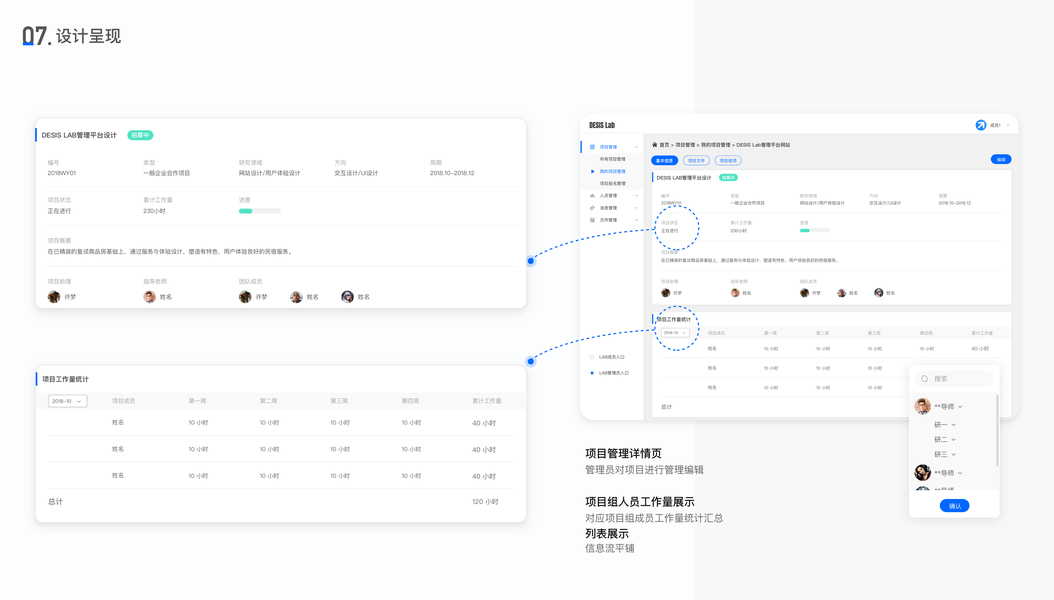Click 项目助理 avatar in DESIS Lab window
1054x600 pixels.
click(665, 293)
